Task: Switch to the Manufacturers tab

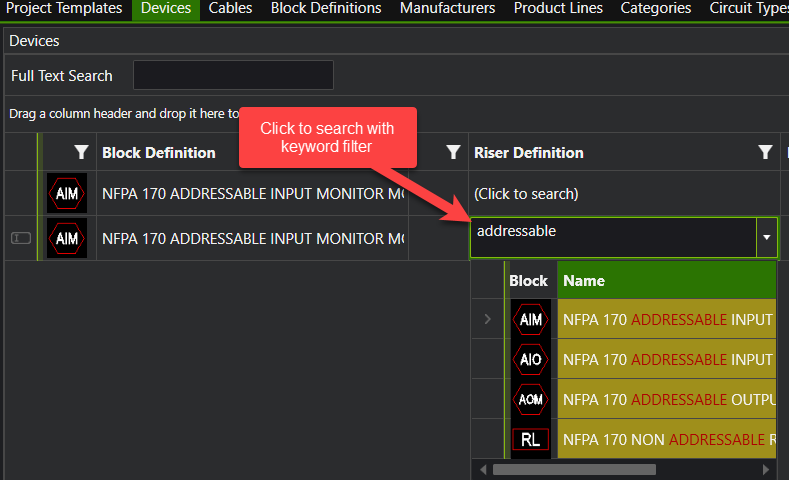Action: tap(447, 9)
